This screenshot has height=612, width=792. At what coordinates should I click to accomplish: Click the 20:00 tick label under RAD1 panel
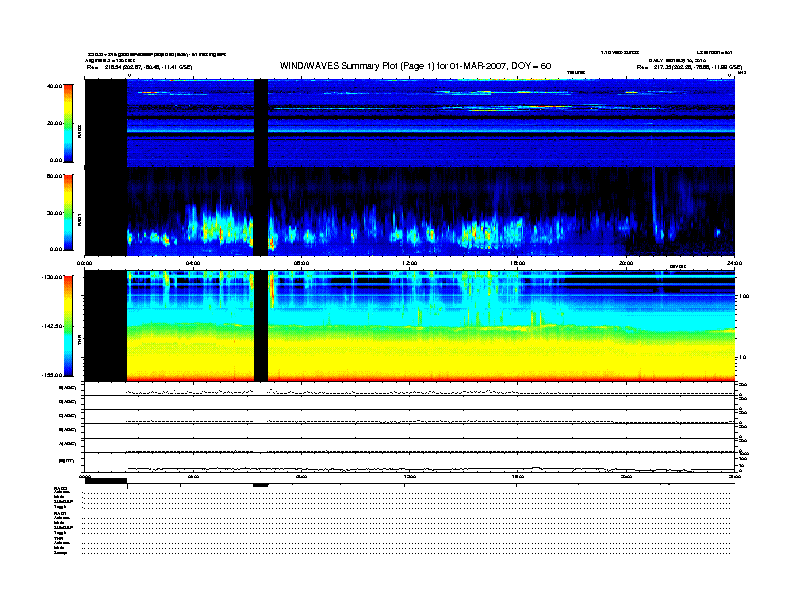626,263
